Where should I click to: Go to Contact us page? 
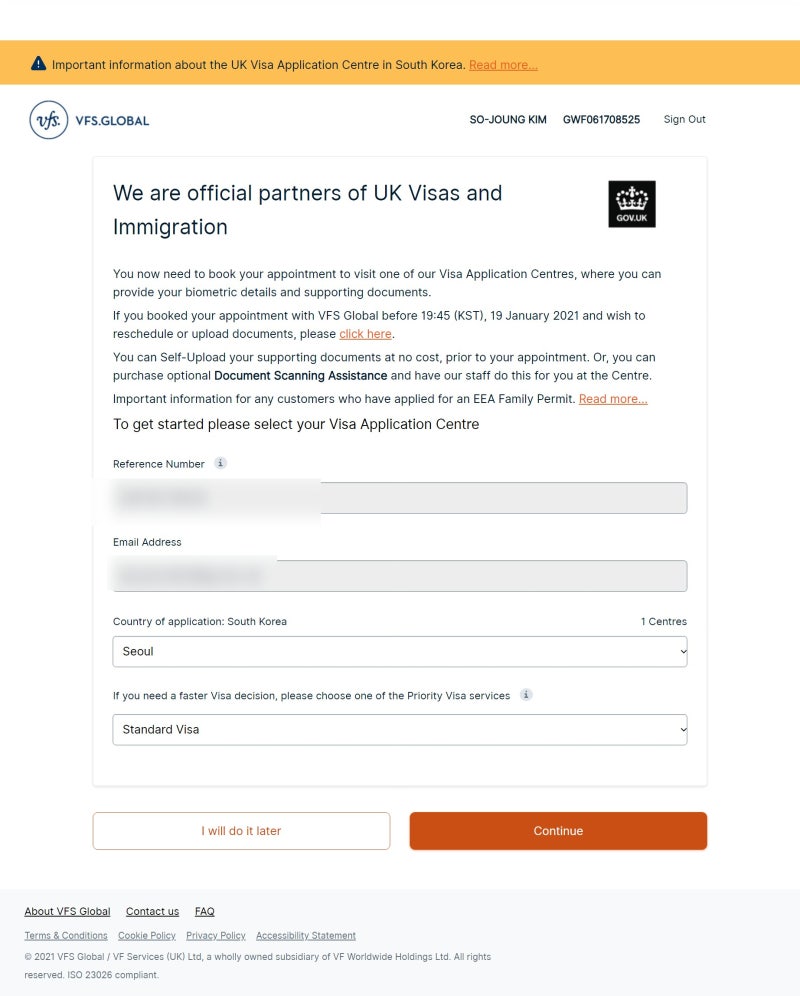pos(152,911)
